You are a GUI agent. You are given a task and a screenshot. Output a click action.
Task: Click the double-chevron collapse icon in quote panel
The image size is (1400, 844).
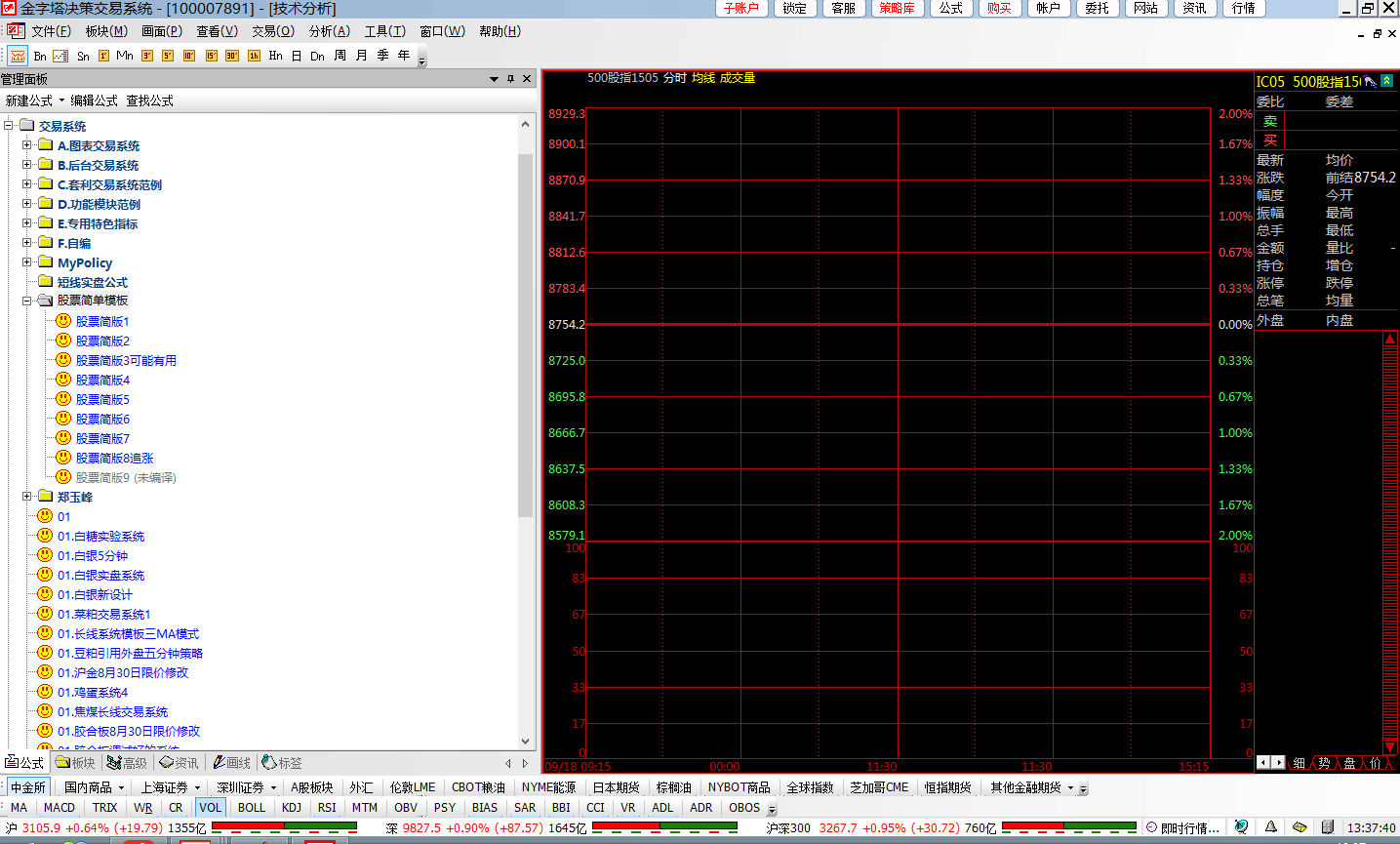(1386, 81)
